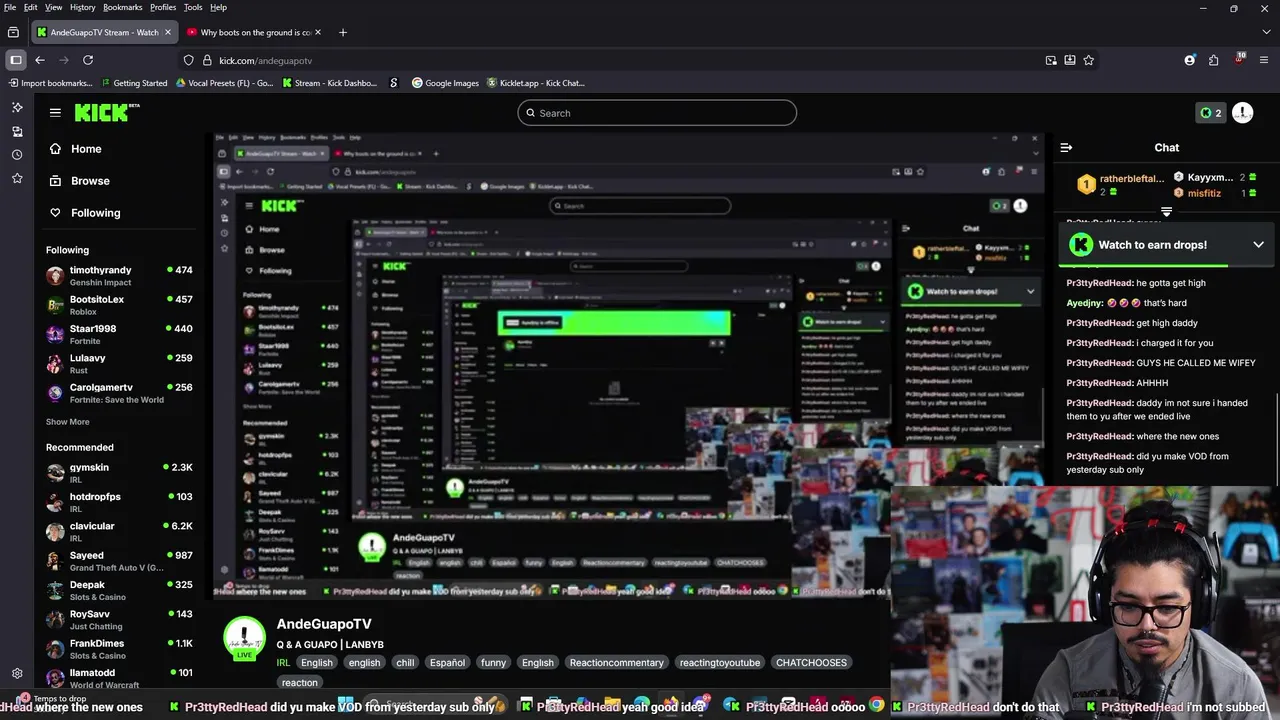Switch to AndeGuapoTV Stream tab
1280x720 pixels.
[x=104, y=32]
